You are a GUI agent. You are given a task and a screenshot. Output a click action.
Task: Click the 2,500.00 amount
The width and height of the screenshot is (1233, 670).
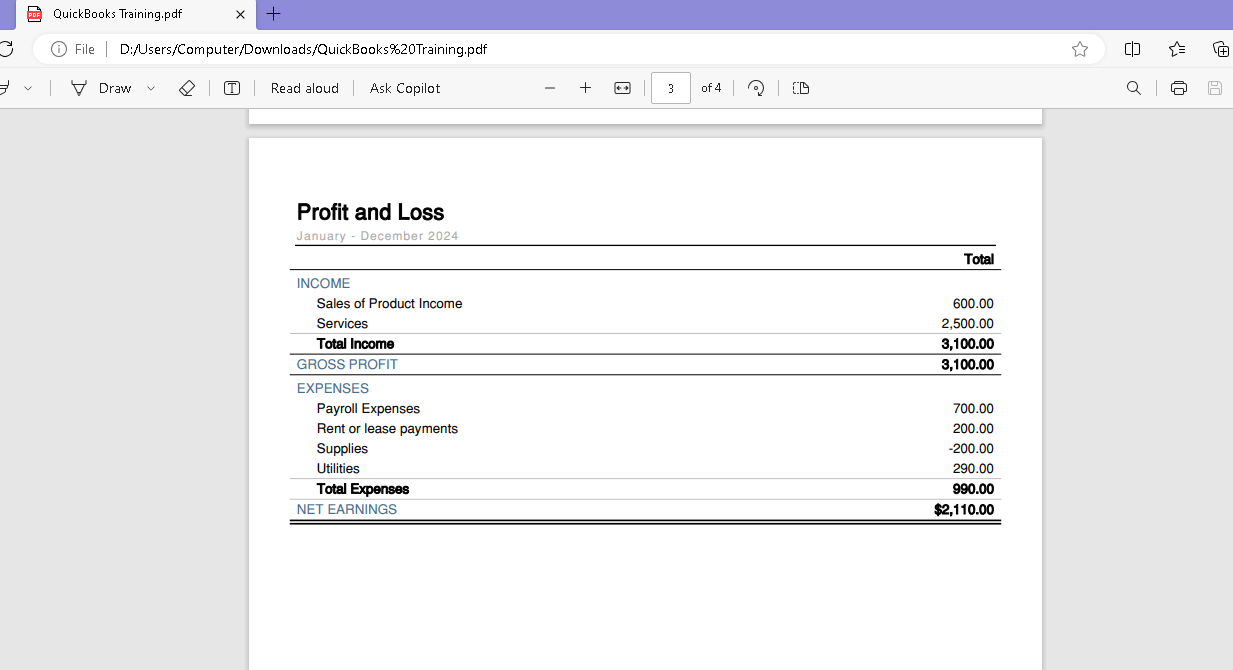tap(967, 323)
